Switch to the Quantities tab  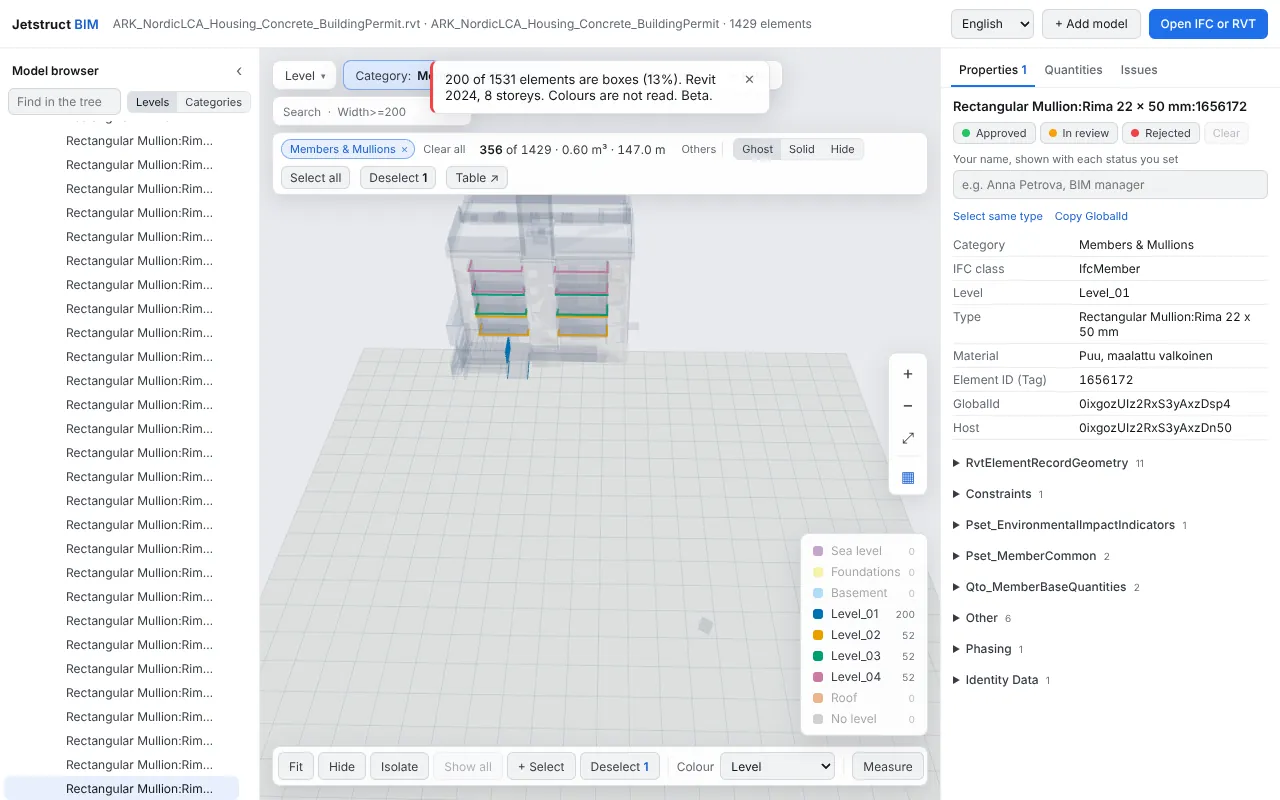point(1073,70)
